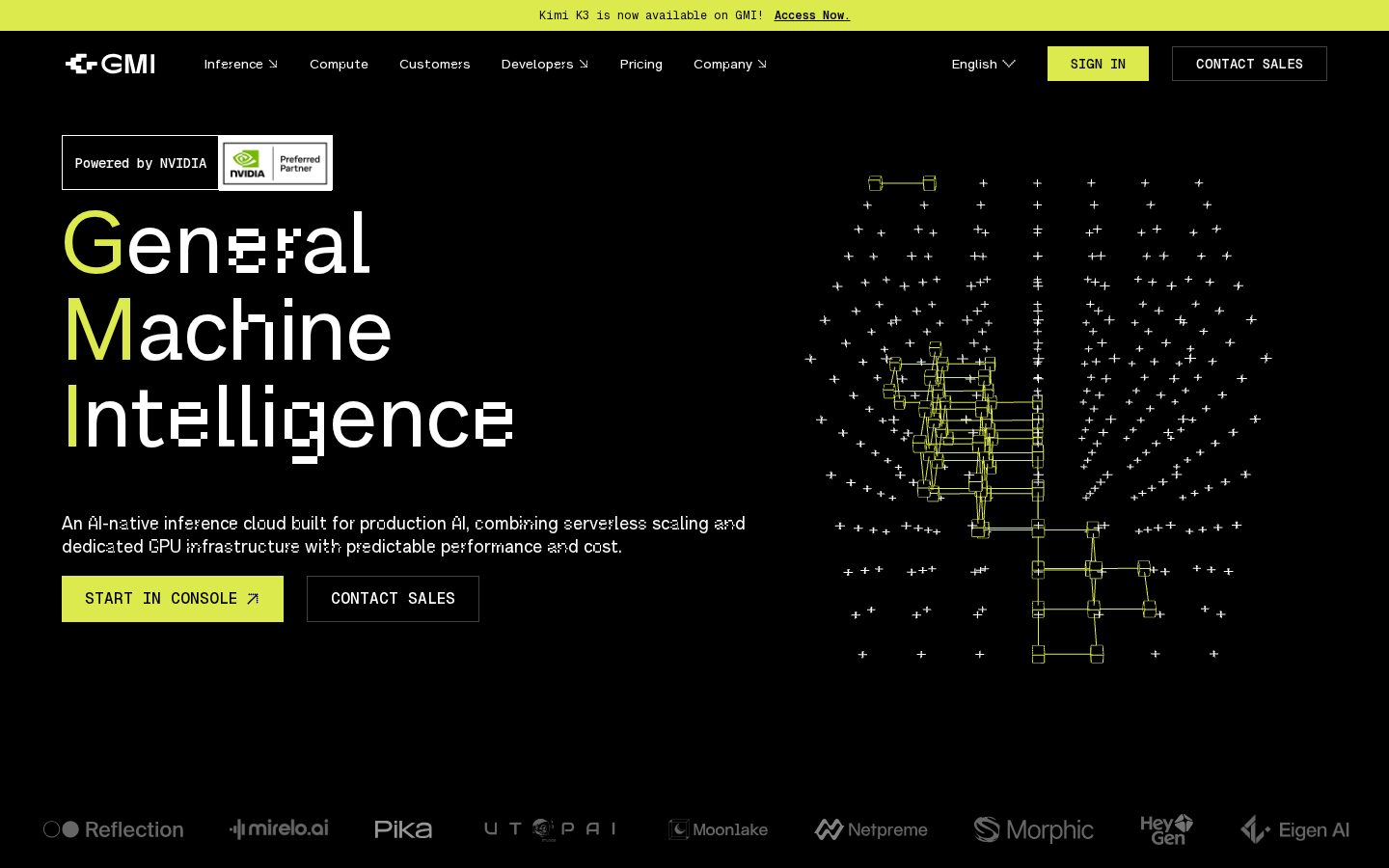Click the Reflection logo

[x=114, y=829]
